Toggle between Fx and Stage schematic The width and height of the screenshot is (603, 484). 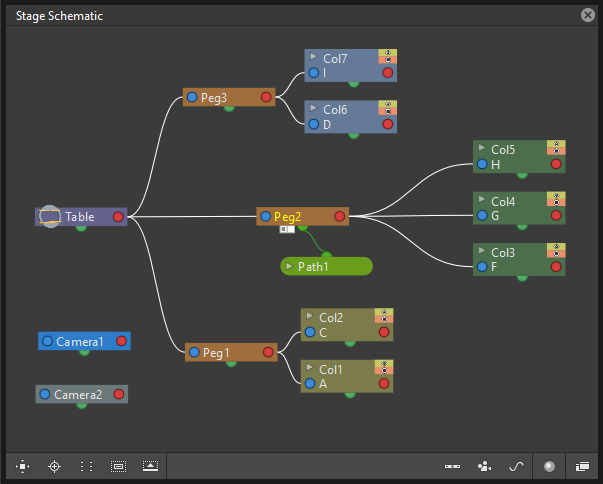582,466
